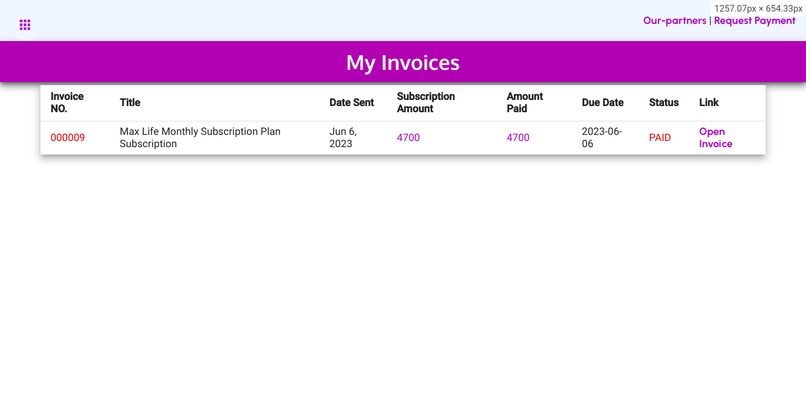Screen dimensions: 806x420
Task: Click the 2023-06-06 due date
Action: click(x=601, y=138)
